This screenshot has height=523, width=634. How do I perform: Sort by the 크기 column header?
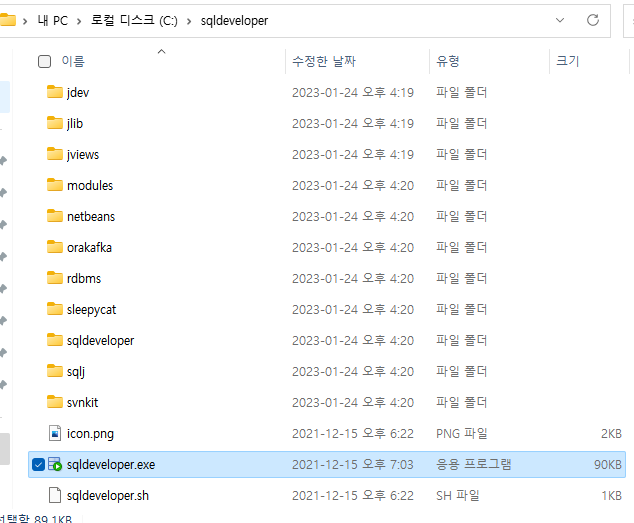(x=568, y=61)
